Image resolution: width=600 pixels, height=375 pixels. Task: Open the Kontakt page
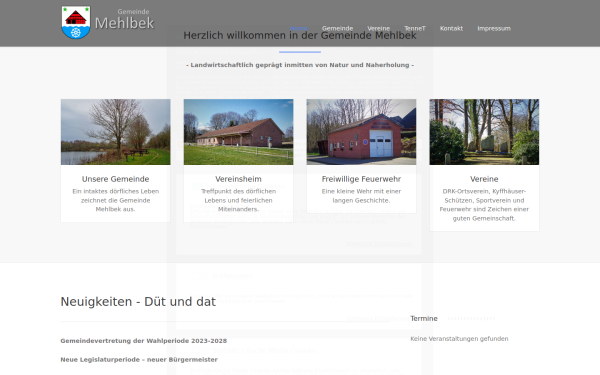(451, 28)
